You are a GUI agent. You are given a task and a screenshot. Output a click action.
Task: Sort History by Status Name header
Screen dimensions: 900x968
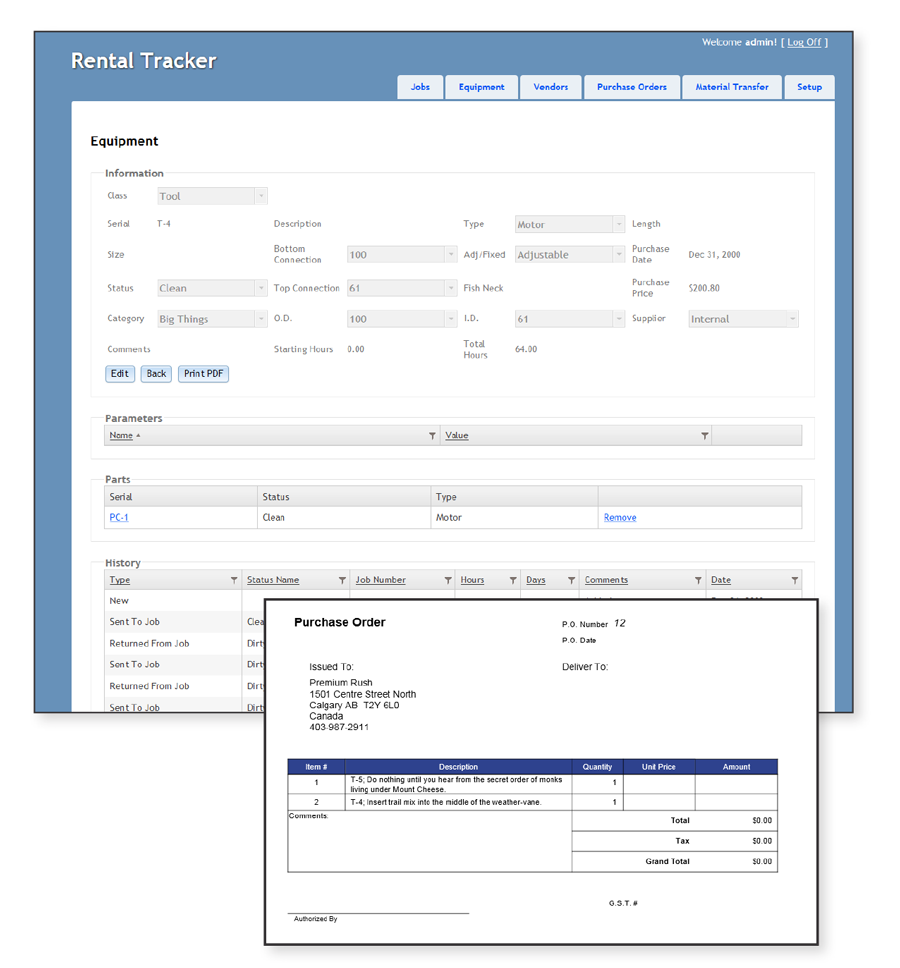pyautogui.click(x=273, y=580)
